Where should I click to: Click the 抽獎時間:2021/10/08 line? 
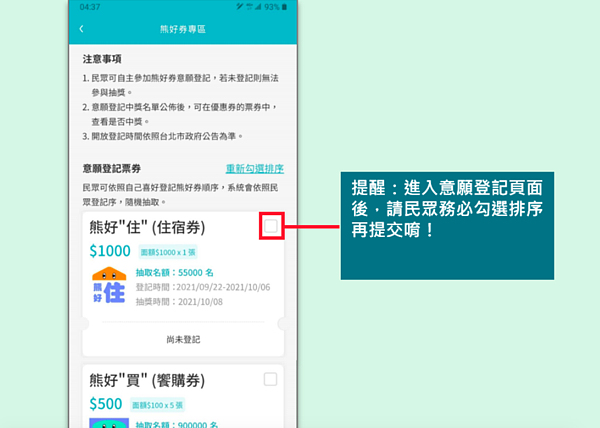tap(179, 302)
